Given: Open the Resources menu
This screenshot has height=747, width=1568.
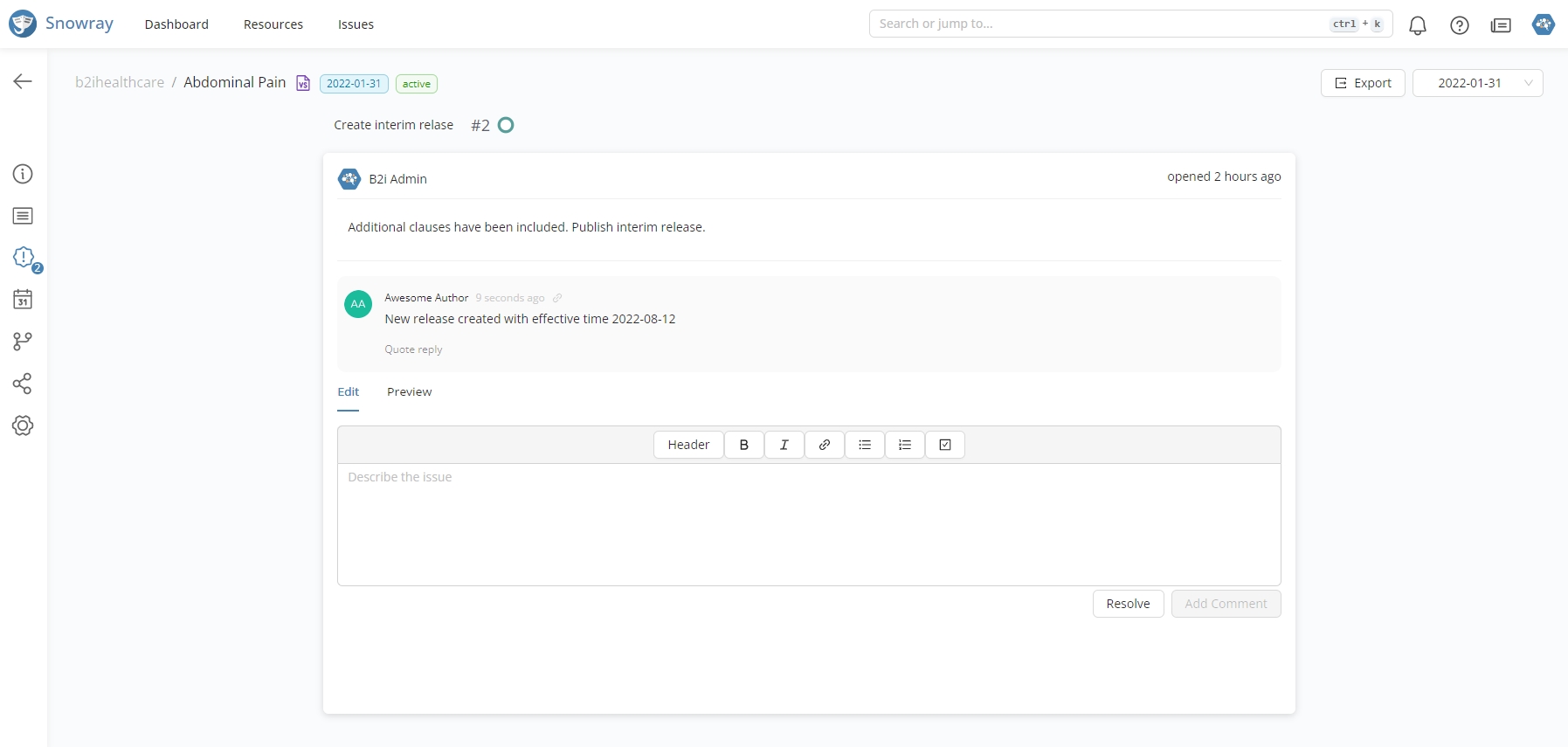Looking at the screenshot, I should 273,24.
